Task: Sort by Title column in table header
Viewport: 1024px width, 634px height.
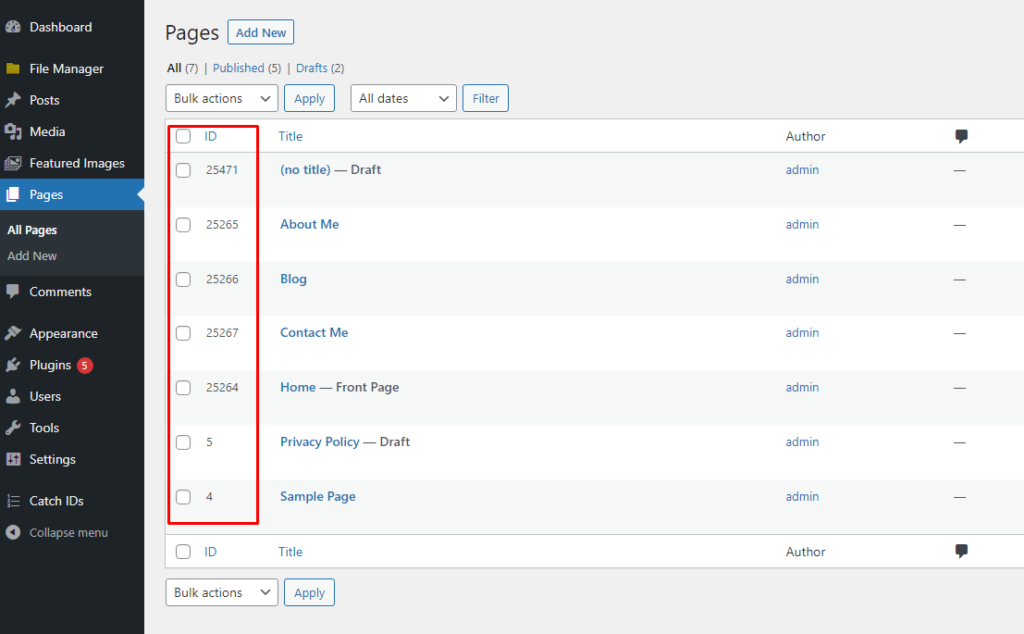Action: [291, 136]
